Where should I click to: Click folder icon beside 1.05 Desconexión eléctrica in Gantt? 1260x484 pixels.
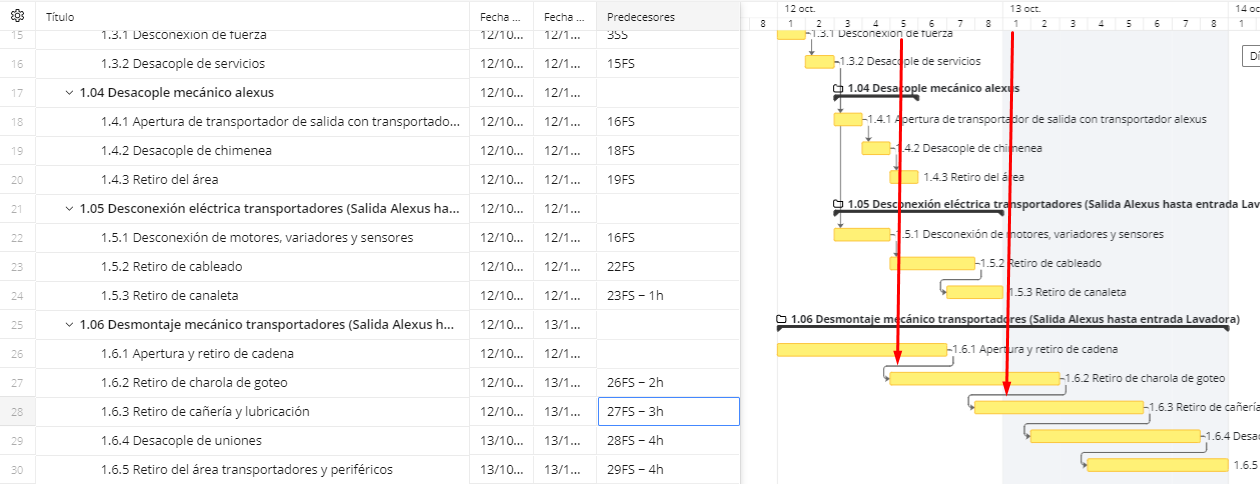tap(839, 204)
